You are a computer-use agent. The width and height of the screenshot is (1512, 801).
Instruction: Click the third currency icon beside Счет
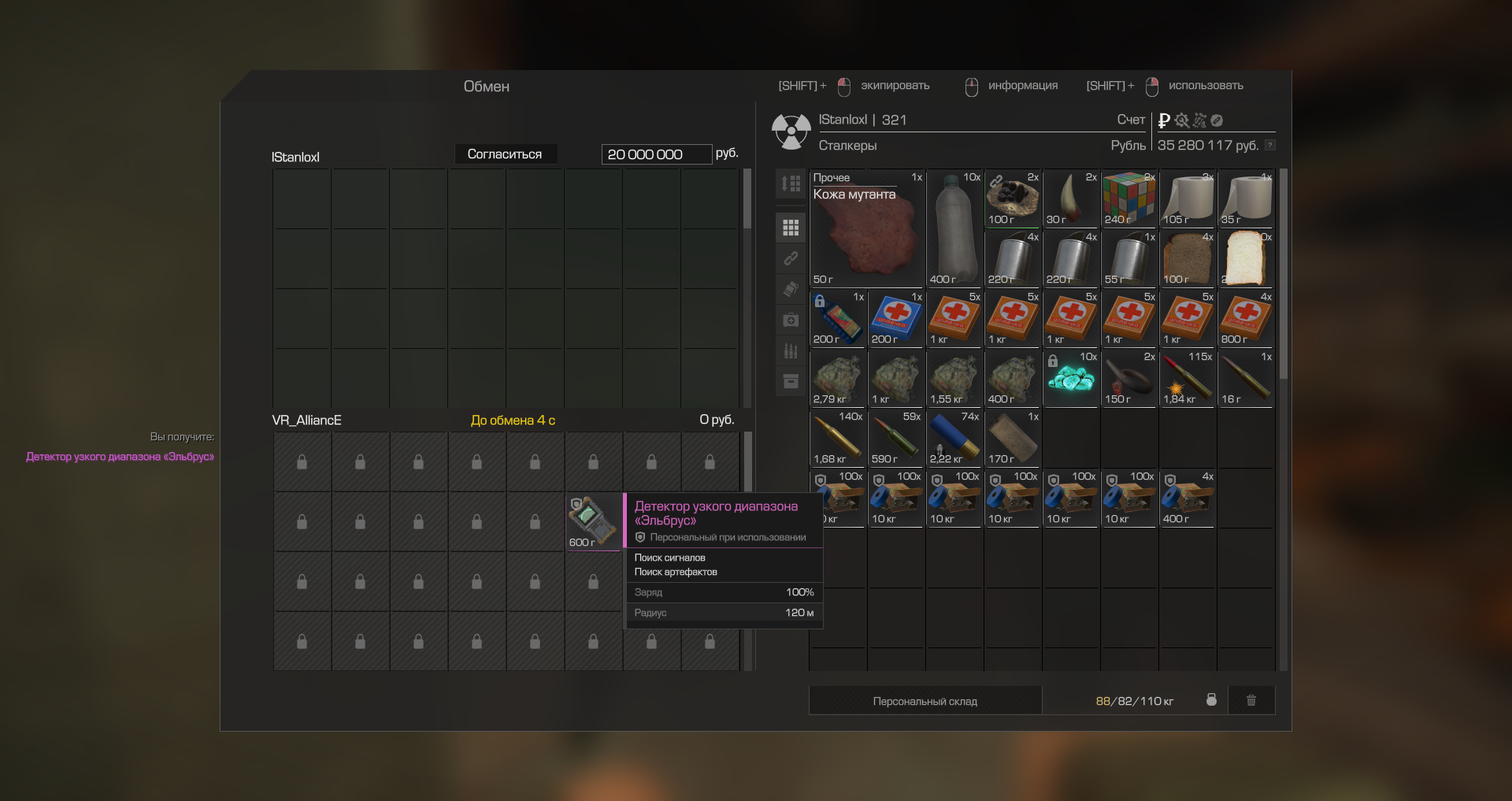click(x=1199, y=121)
